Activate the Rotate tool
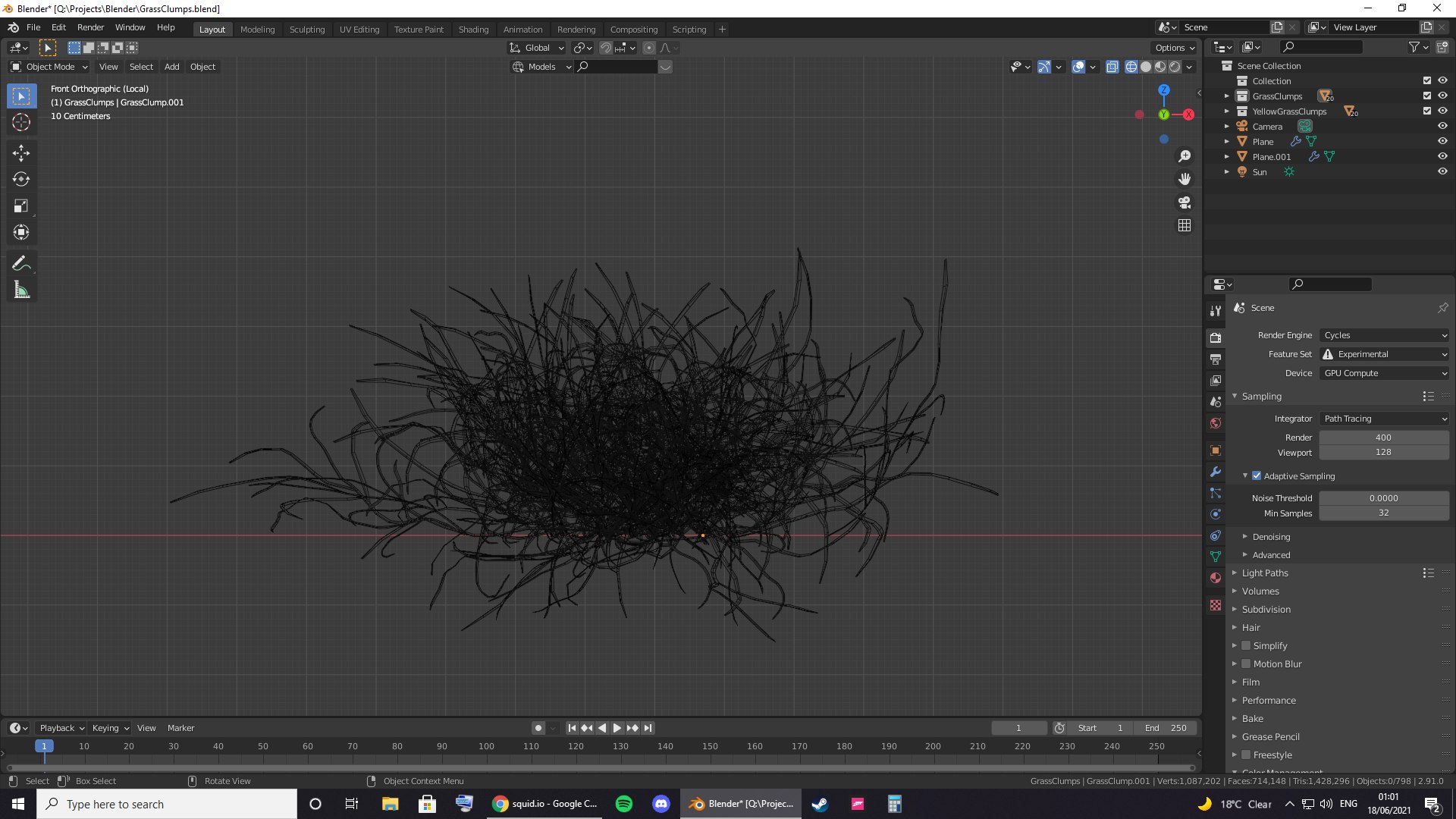This screenshot has width=1456, height=819. pos(21,180)
